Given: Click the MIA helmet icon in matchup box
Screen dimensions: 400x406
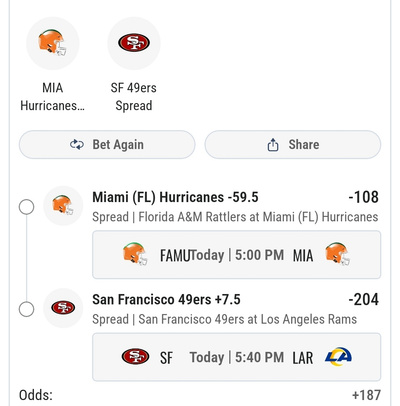Looking at the screenshot, I should pyautogui.click(x=338, y=254).
